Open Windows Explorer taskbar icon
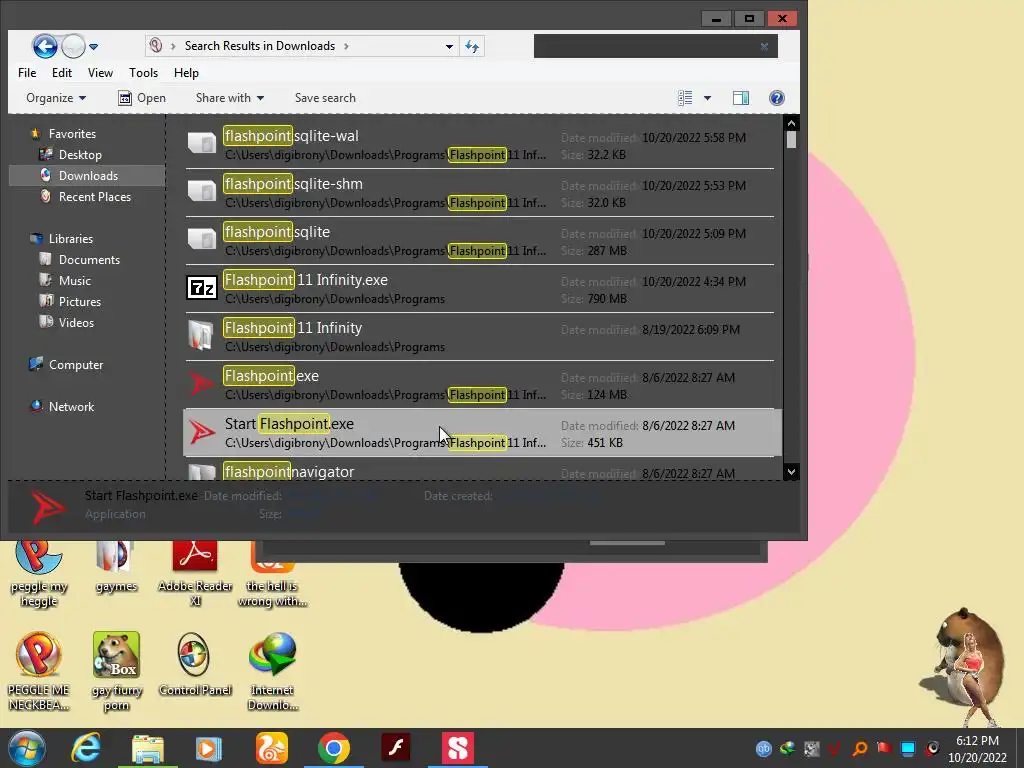Viewport: 1024px width, 768px height. pyautogui.click(x=148, y=748)
